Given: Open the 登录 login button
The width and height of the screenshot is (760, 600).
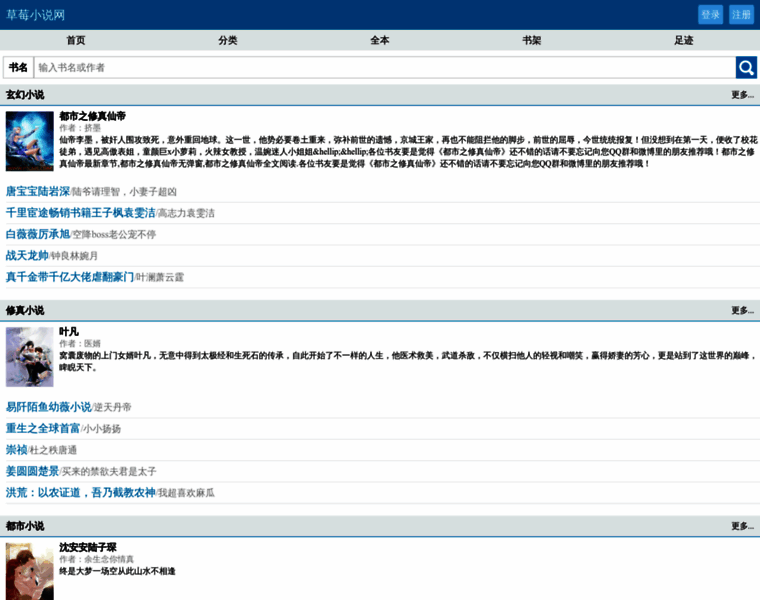Looking at the screenshot, I should pos(710,15).
